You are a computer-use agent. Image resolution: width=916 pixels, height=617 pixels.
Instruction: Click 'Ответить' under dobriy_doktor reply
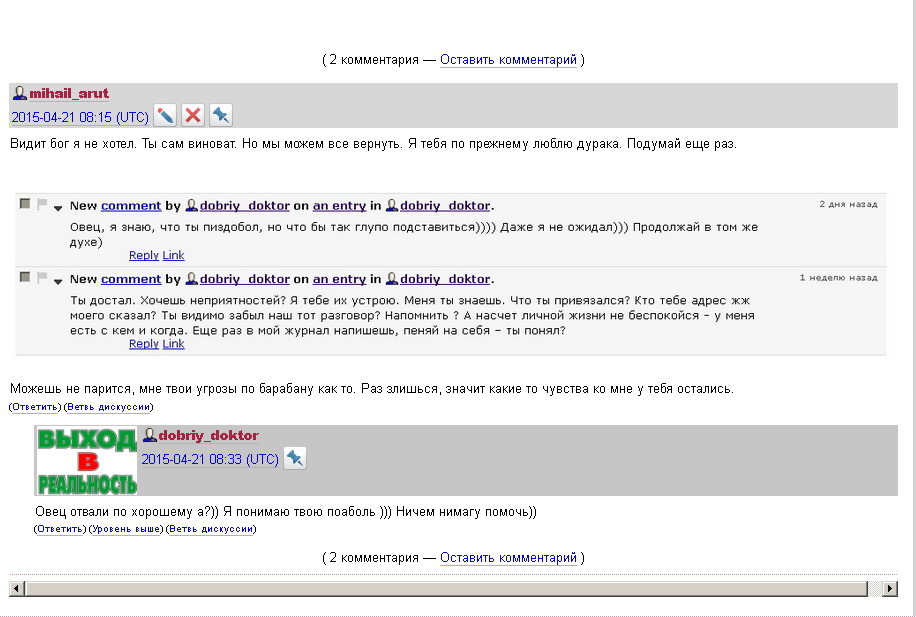pos(60,529)
